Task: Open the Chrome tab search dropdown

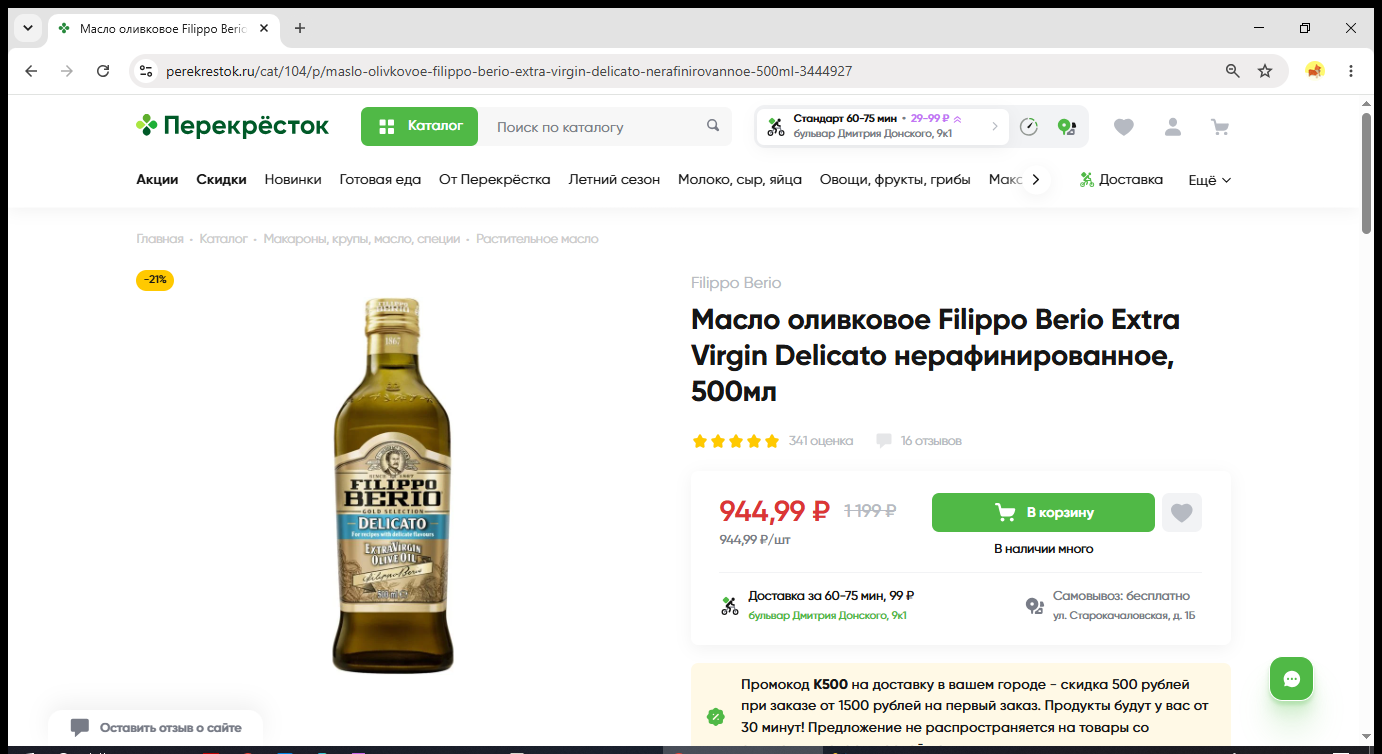Action: click(28, 28)
